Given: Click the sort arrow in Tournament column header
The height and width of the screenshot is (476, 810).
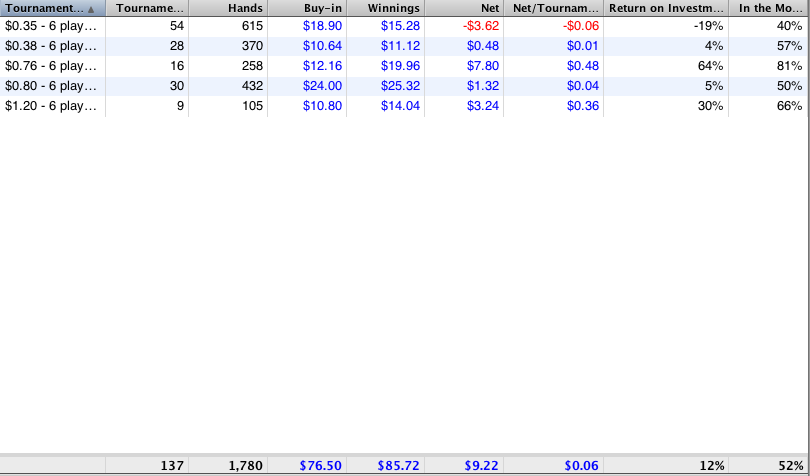Looking at the screenshot, I should pos(91,8).
